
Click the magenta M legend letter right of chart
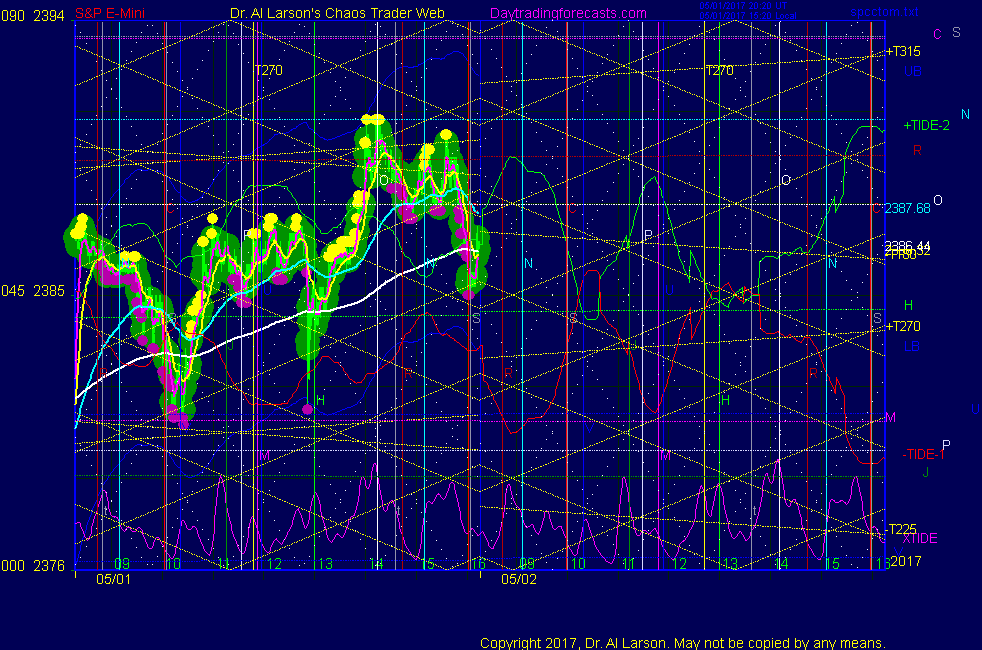coord(891,418)
